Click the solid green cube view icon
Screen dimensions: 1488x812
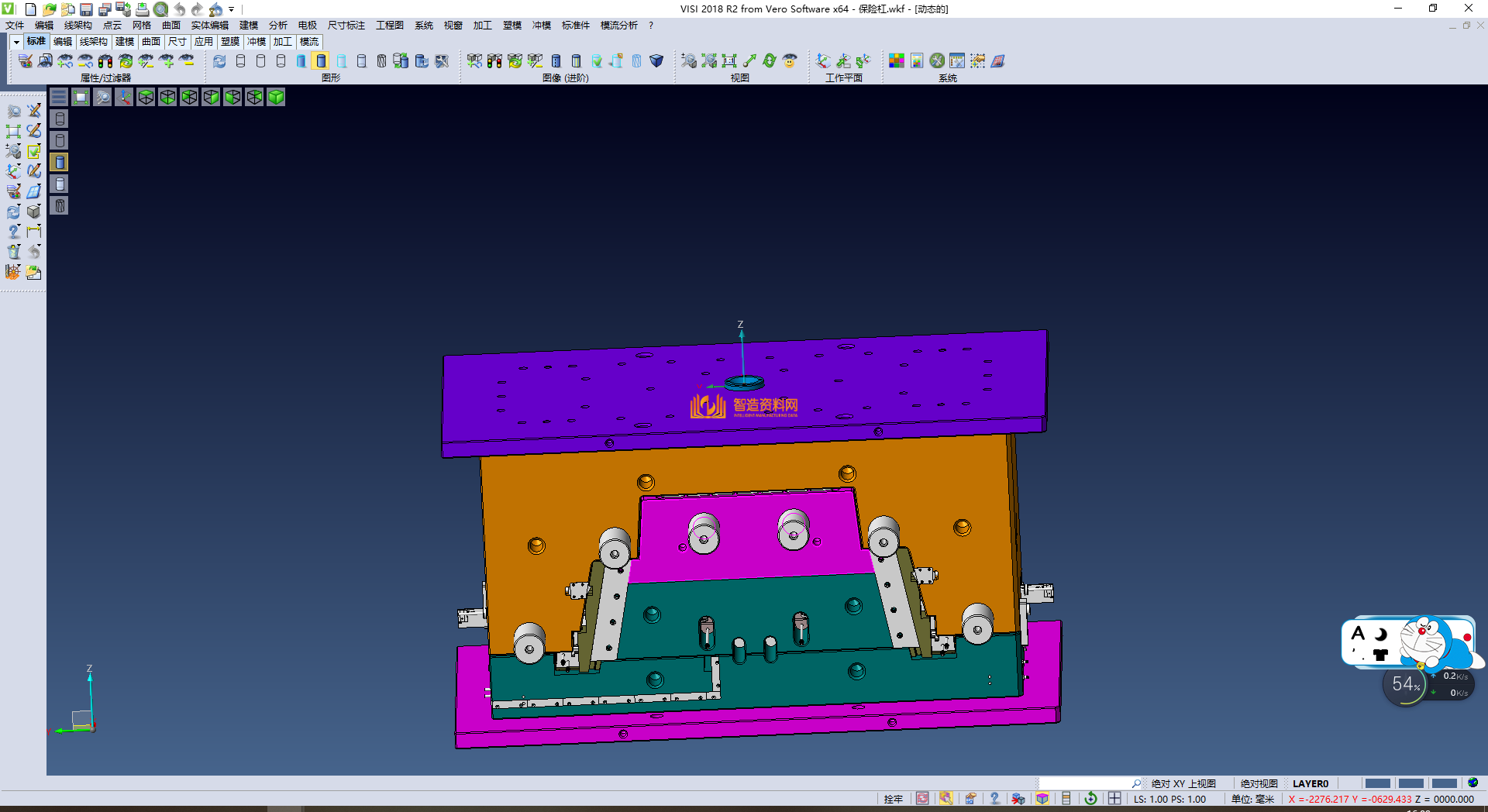coord(276,97)
